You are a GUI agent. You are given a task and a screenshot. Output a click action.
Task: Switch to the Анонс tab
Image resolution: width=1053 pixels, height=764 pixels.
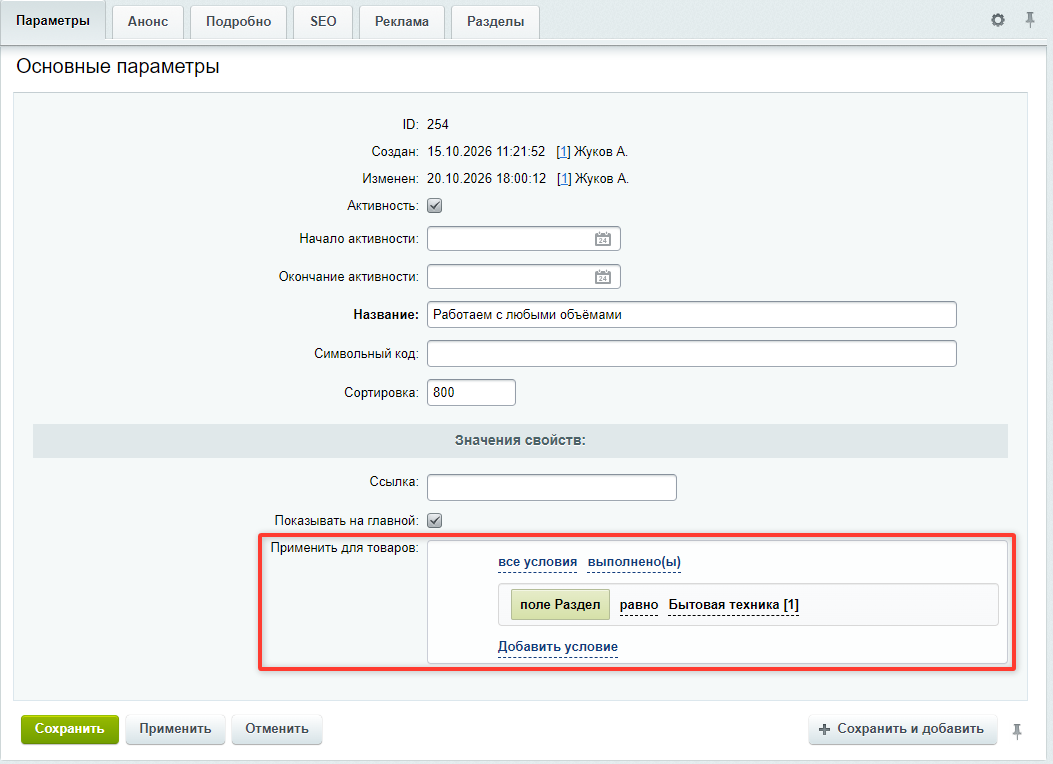(x=148, y=22)
